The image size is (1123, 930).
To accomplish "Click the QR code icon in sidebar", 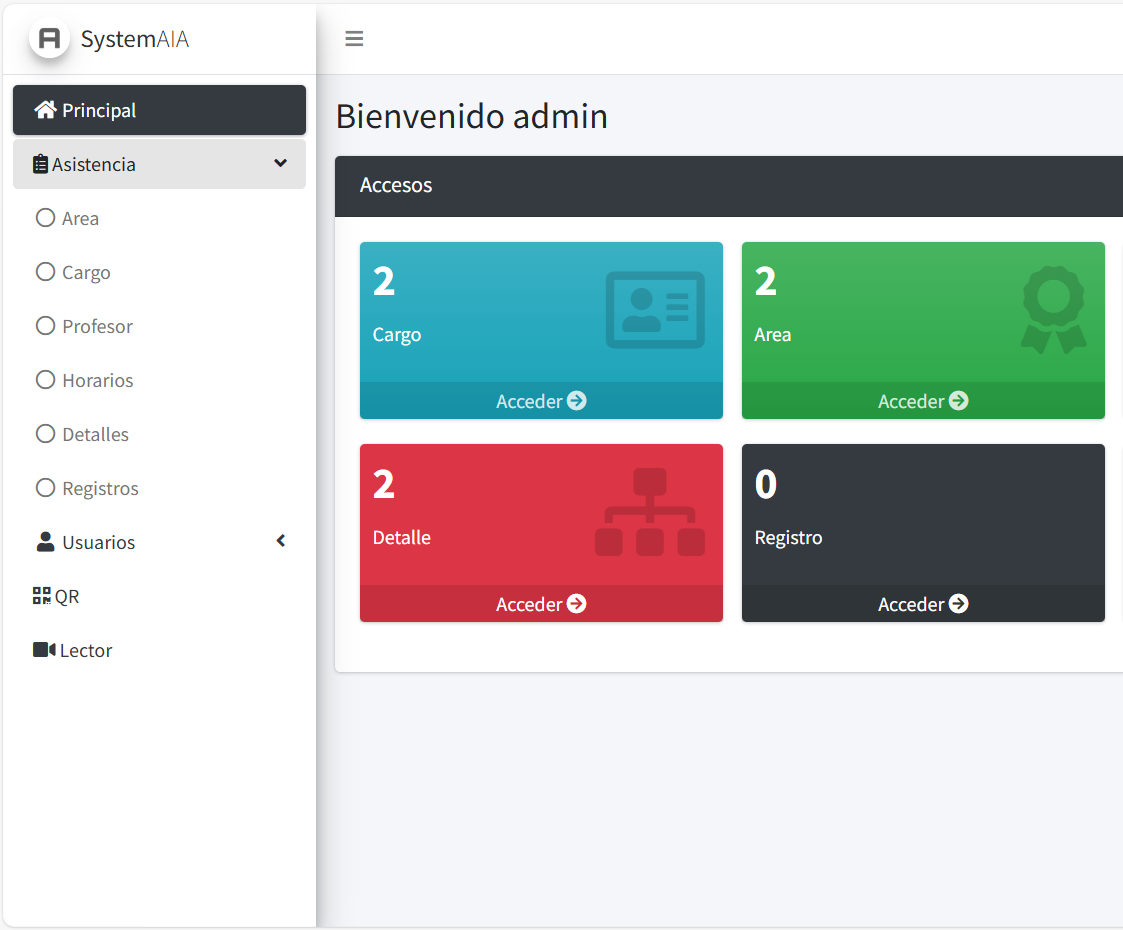I will click(41, 596).
